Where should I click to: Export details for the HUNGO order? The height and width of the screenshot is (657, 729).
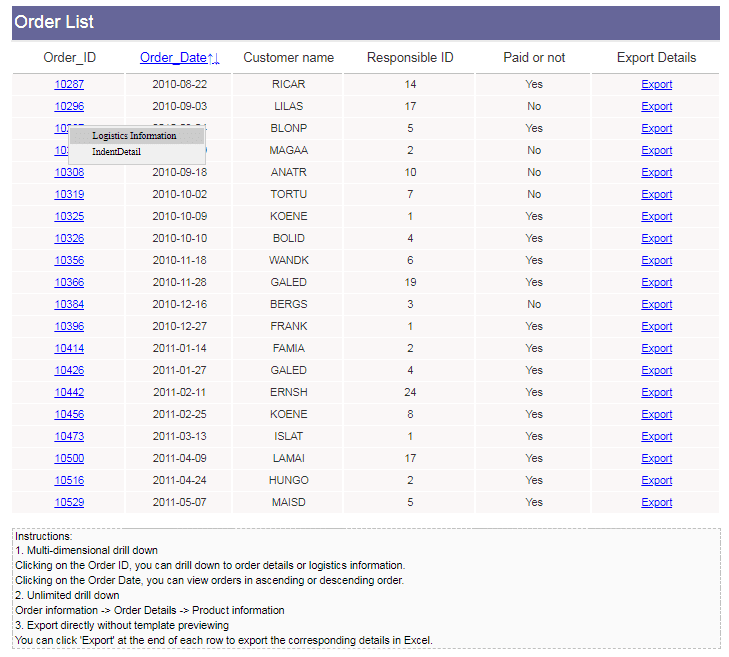pos(656,480)
